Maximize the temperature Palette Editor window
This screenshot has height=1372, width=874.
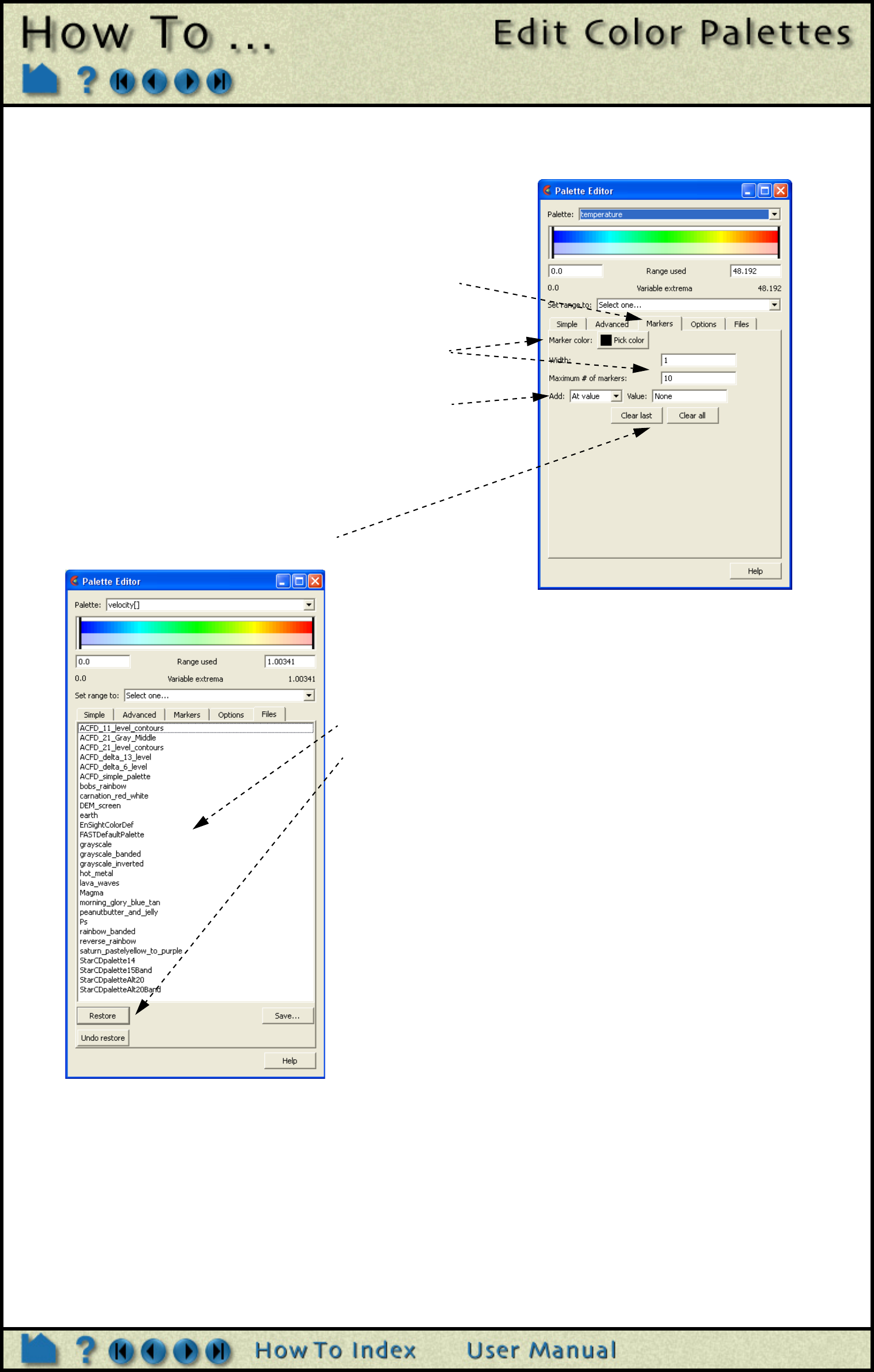click(x=765, y=191)
